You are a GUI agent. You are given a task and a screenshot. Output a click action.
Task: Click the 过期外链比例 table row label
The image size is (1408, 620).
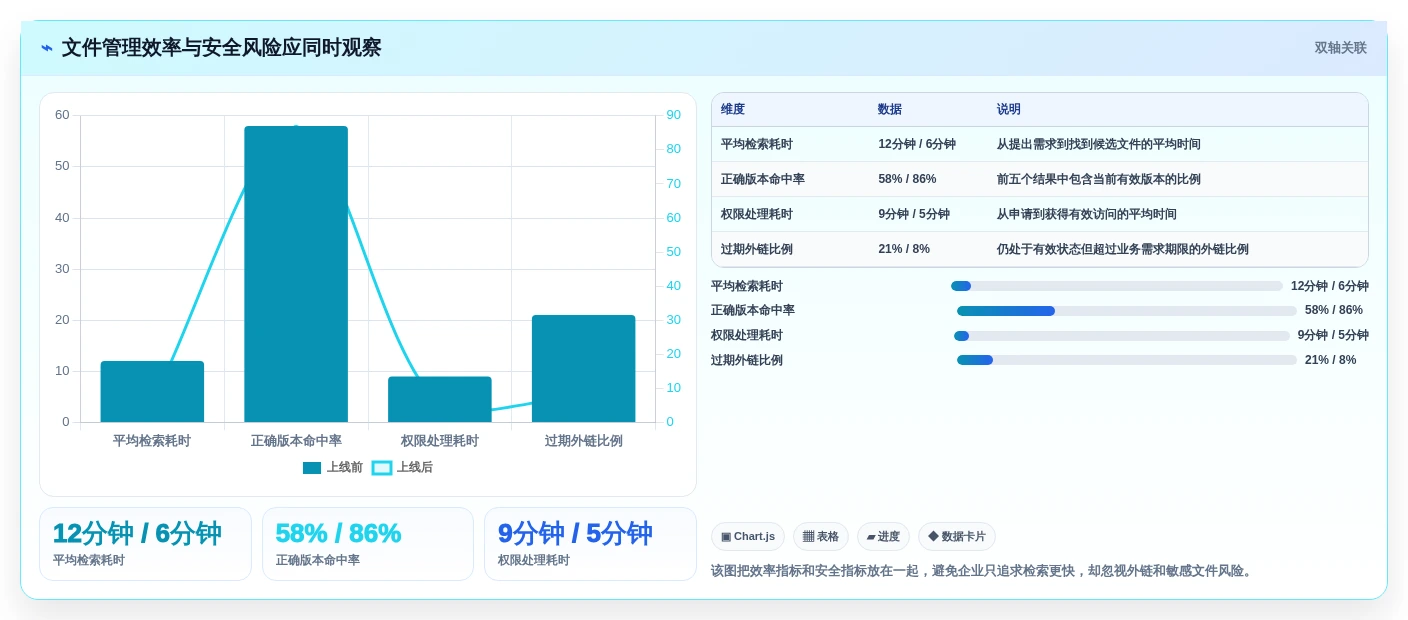point(757,249)
